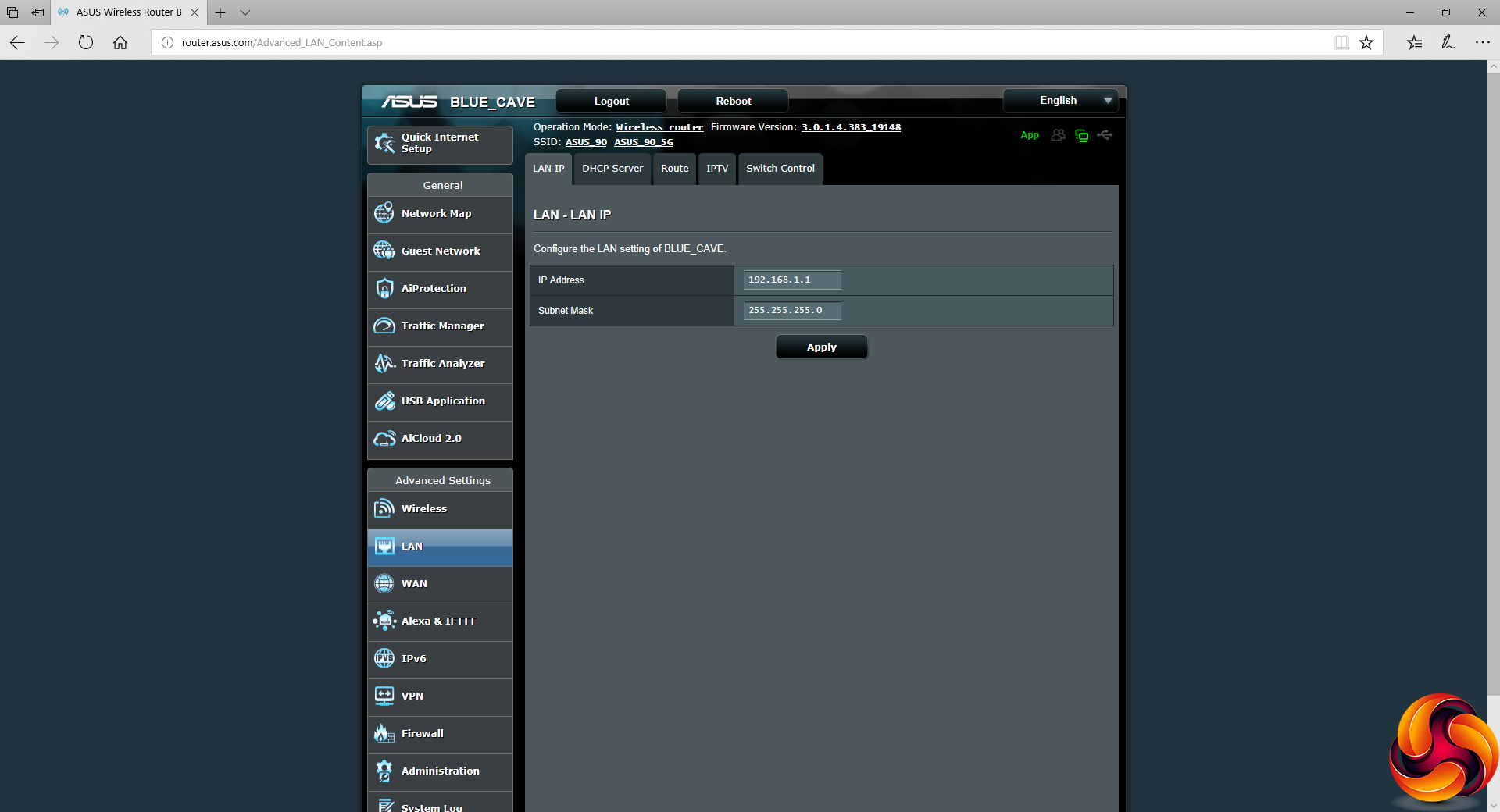Click the IP Address input field
Viewport: 1500px width, 812px height.
tap(791, 280)
